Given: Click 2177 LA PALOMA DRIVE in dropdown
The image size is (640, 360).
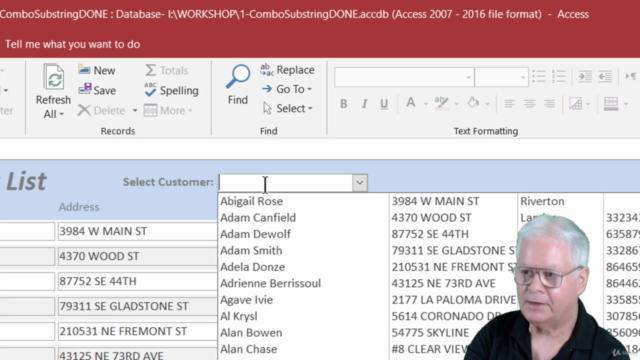Looking at the screenshot, I should pos(454,300).
